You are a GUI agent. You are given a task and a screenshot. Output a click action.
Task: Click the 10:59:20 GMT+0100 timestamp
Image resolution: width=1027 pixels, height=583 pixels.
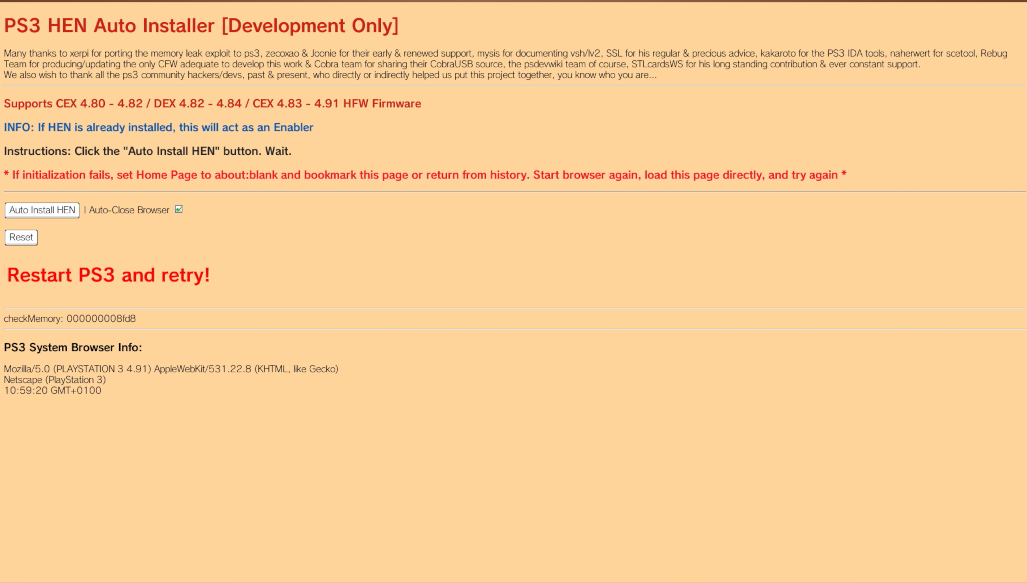tap(52, 390)
